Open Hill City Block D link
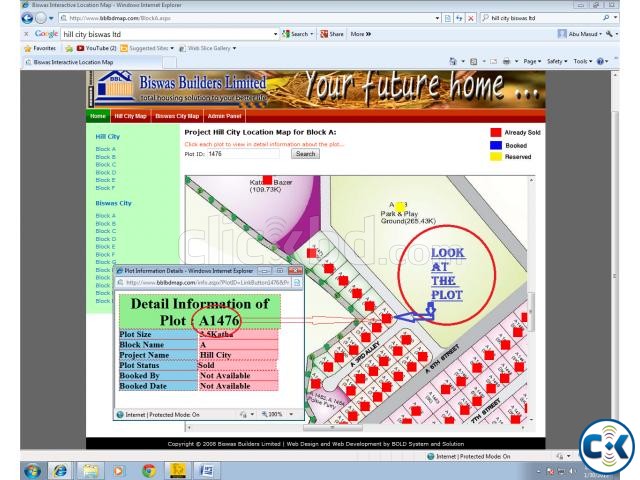The width and height of the screenshot is (640, 480). coord(106,172)
